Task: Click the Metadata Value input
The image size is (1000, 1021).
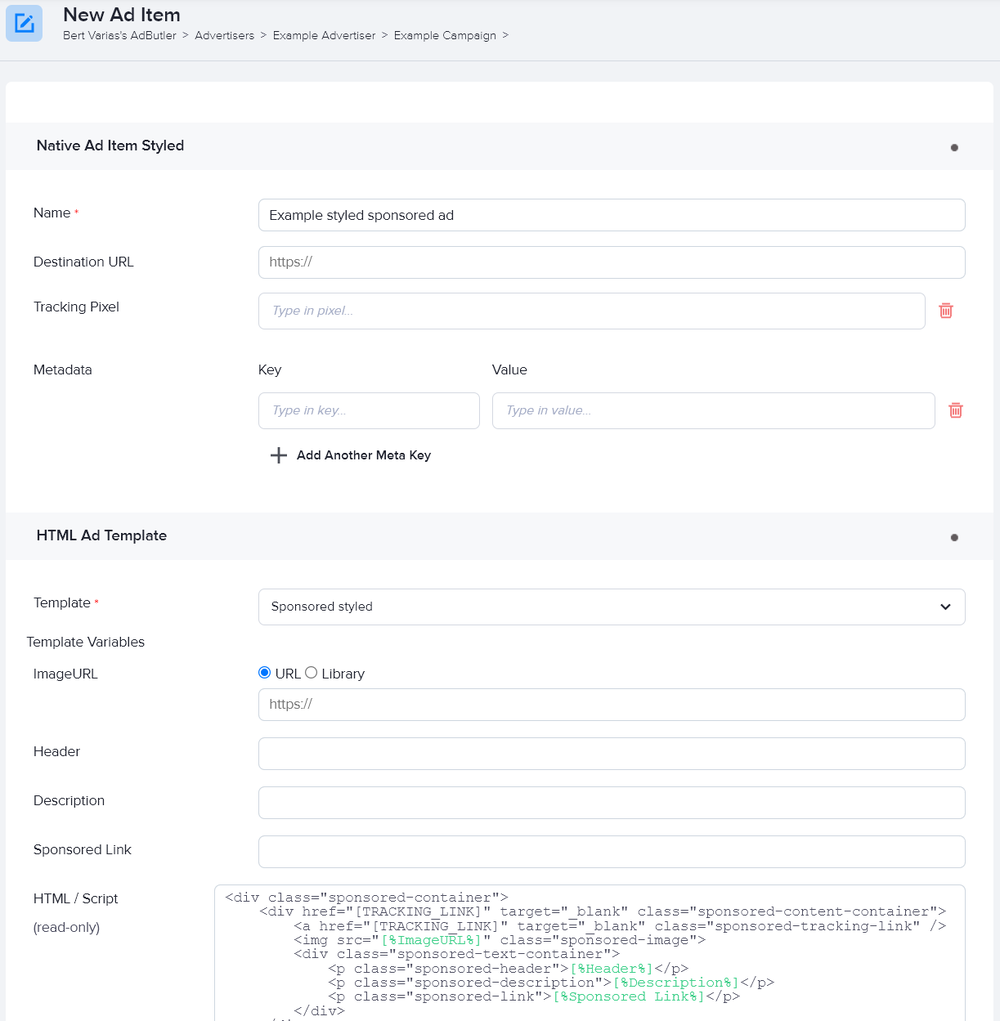Action: click(714, 410)
